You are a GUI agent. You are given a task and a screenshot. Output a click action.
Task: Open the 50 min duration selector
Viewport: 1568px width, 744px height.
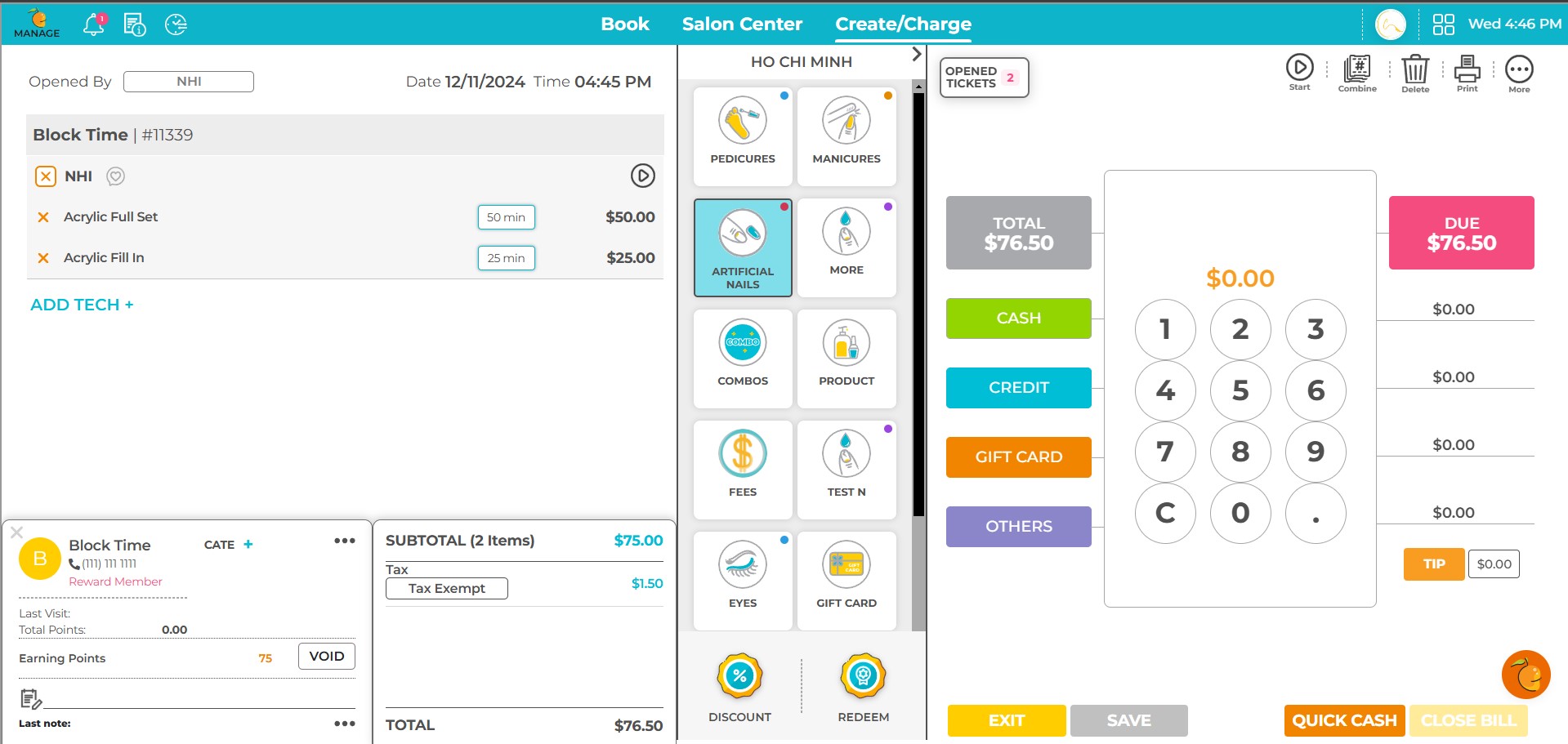coord(506,217)
